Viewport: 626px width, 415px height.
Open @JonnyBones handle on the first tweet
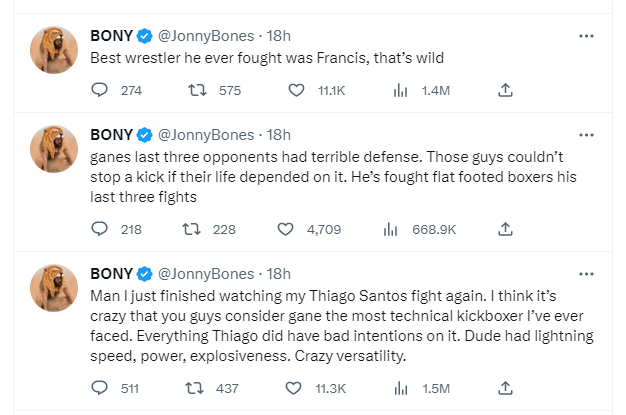coord(208,36)
